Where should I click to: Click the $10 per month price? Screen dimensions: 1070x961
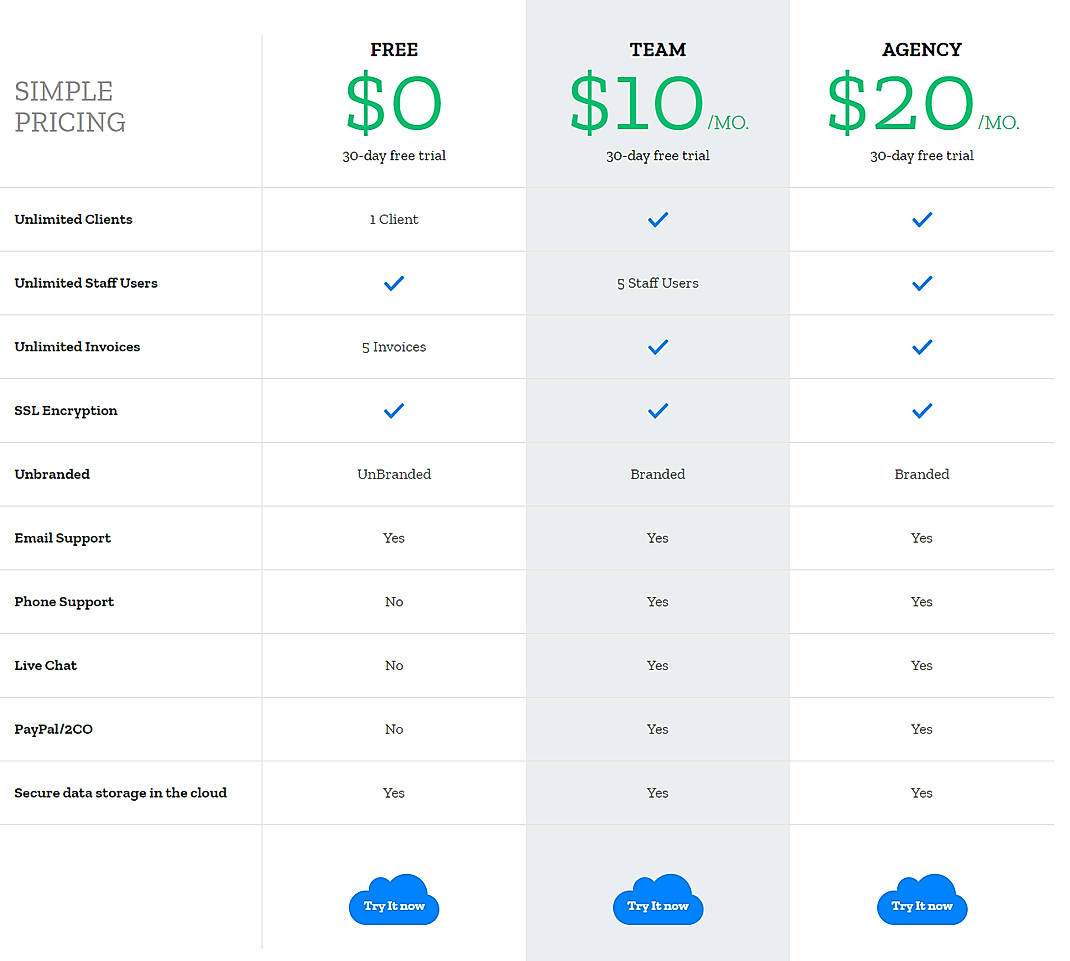(x=659, y=102)
